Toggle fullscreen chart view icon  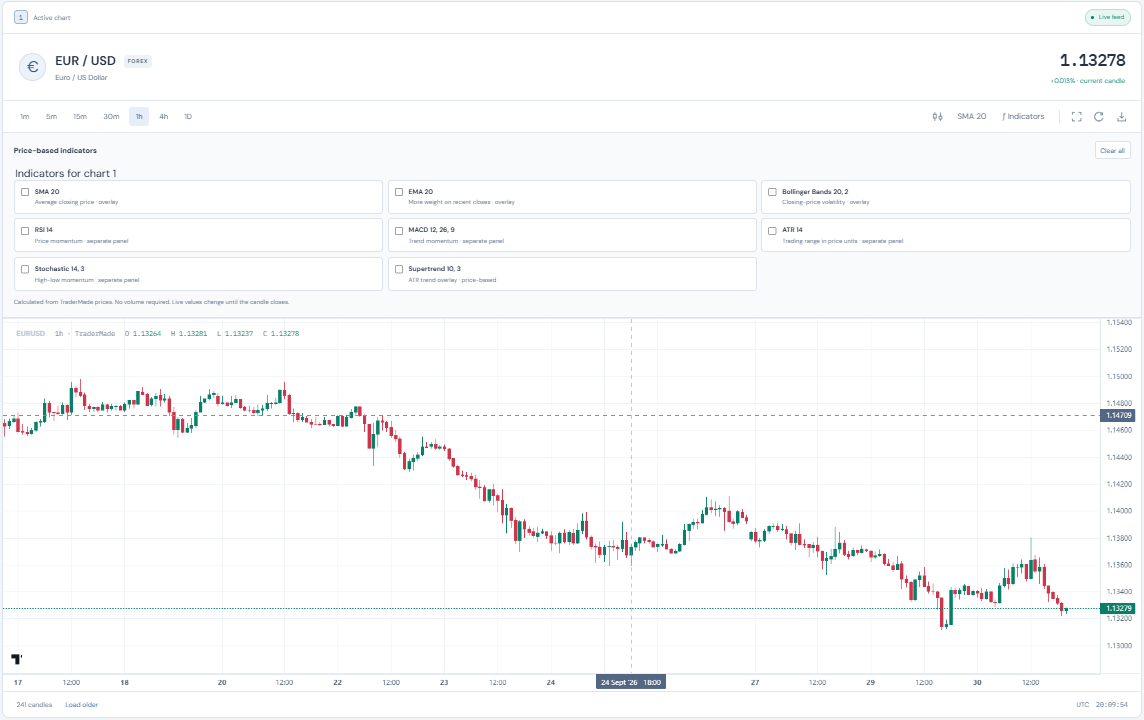[1076, 117]
